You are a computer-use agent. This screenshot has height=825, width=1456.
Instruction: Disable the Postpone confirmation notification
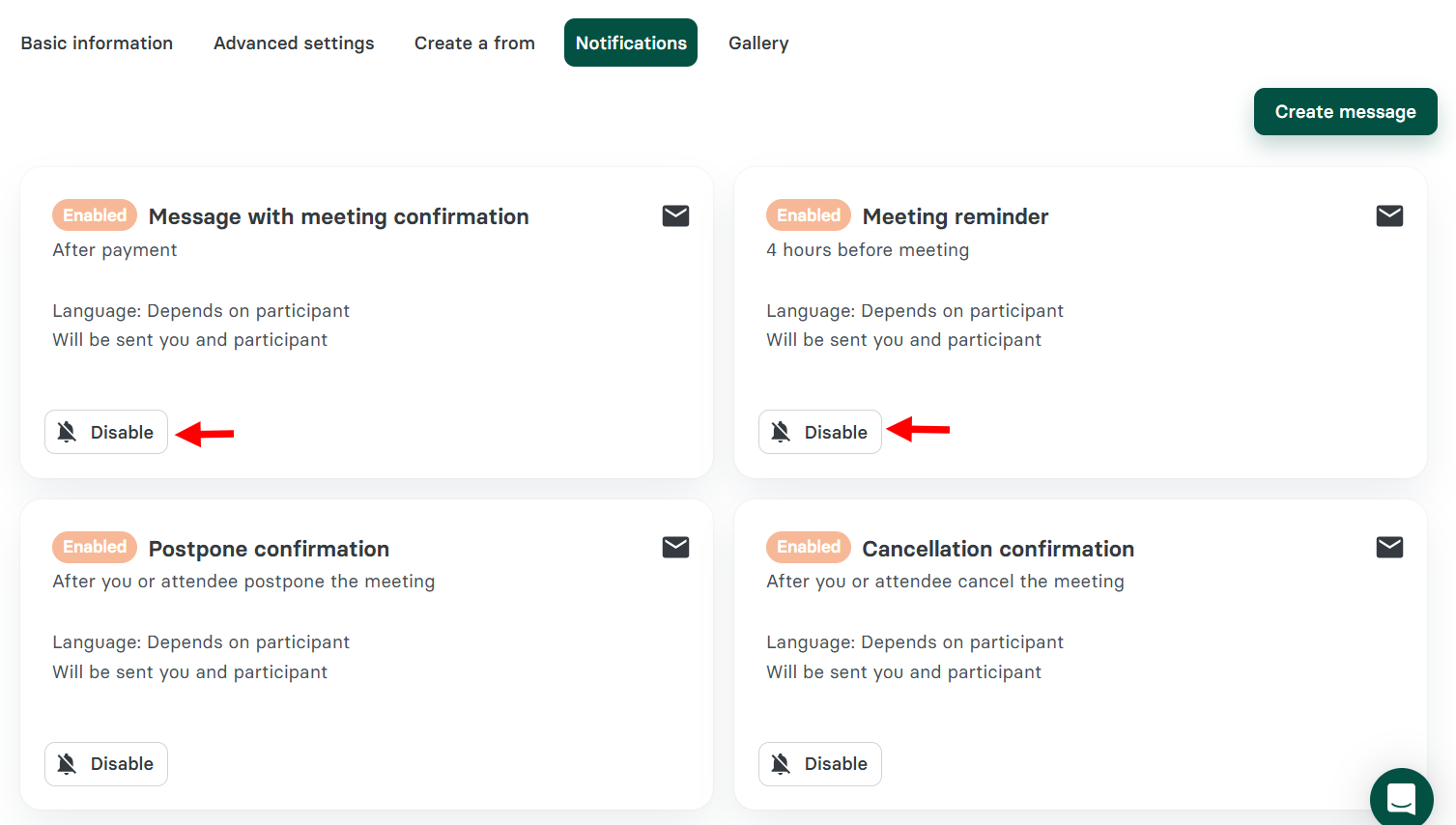pyautogui.click(x=106, y=763)
